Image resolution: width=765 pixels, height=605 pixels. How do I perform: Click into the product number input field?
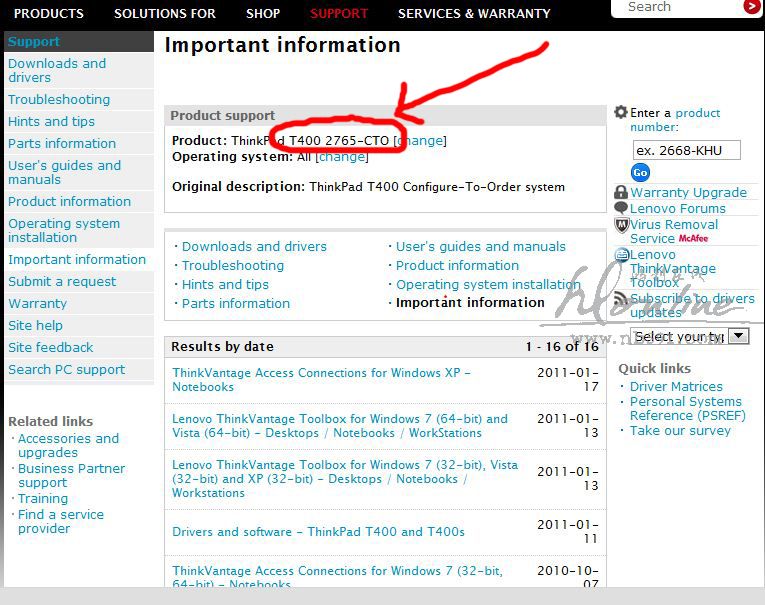(686, 150)
